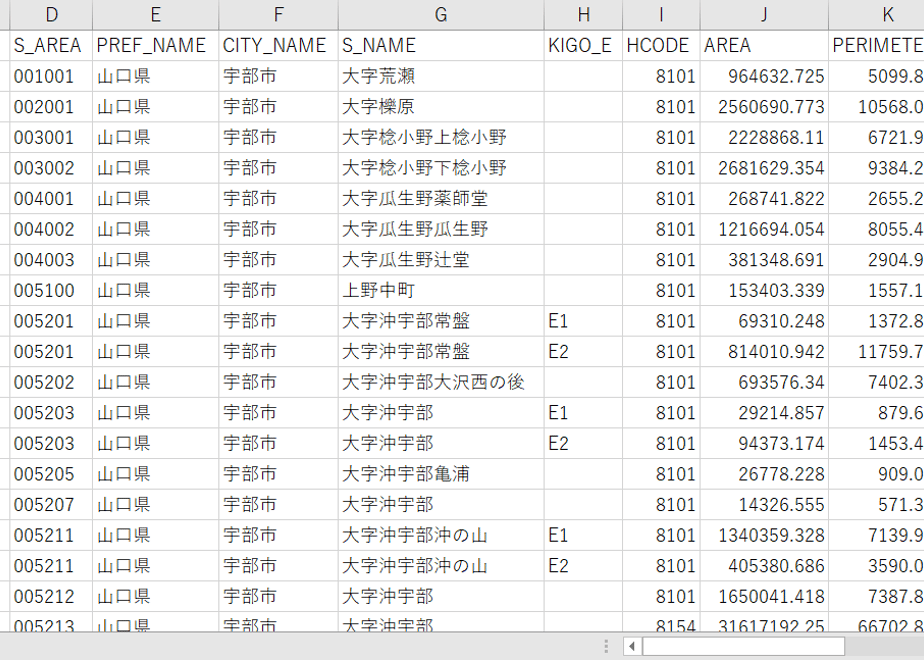Click AREA value 1216694.054
Viewport: 924px width, 660px height.
point(764,229)
